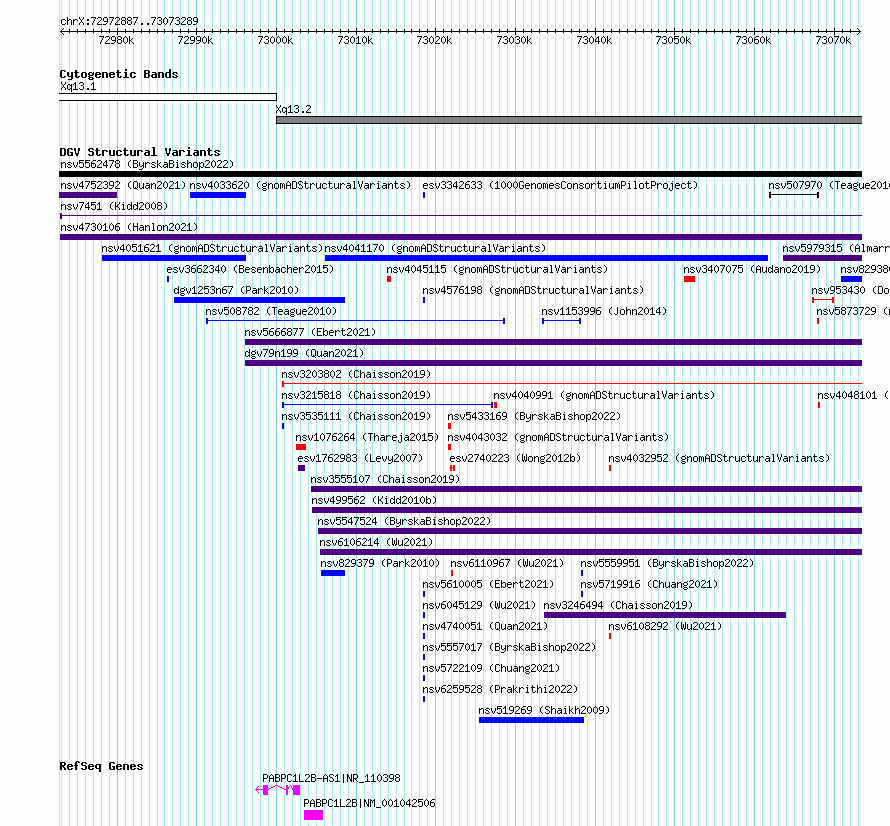Select nsv5666877 (Ebert2021) variant label
This screenshot has width=890, height=826.
tap(310, 333)
